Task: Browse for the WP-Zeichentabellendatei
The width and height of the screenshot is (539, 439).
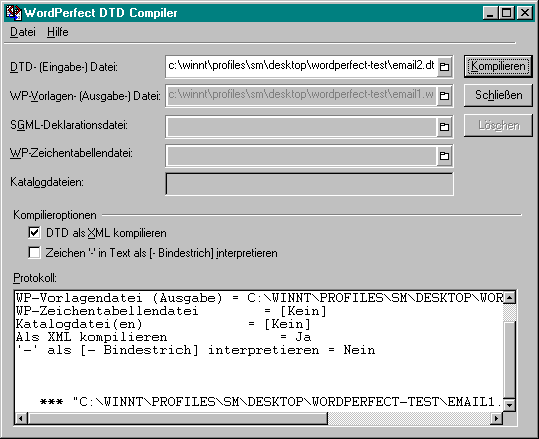Action: (x=444, y=156)
